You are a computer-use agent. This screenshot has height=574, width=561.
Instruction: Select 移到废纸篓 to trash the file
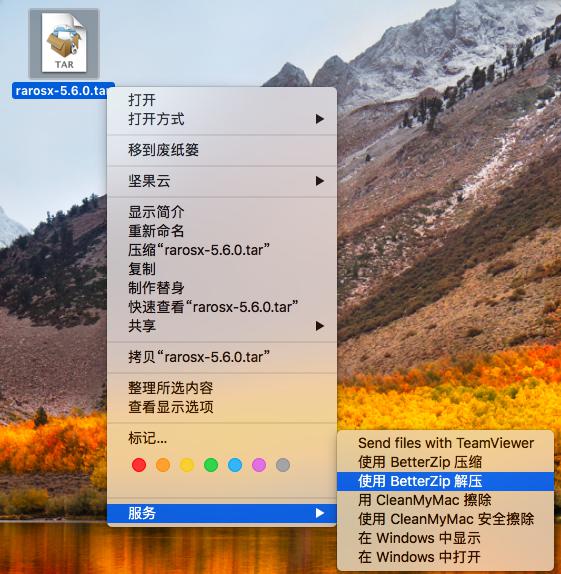click(x=222, y=150)
